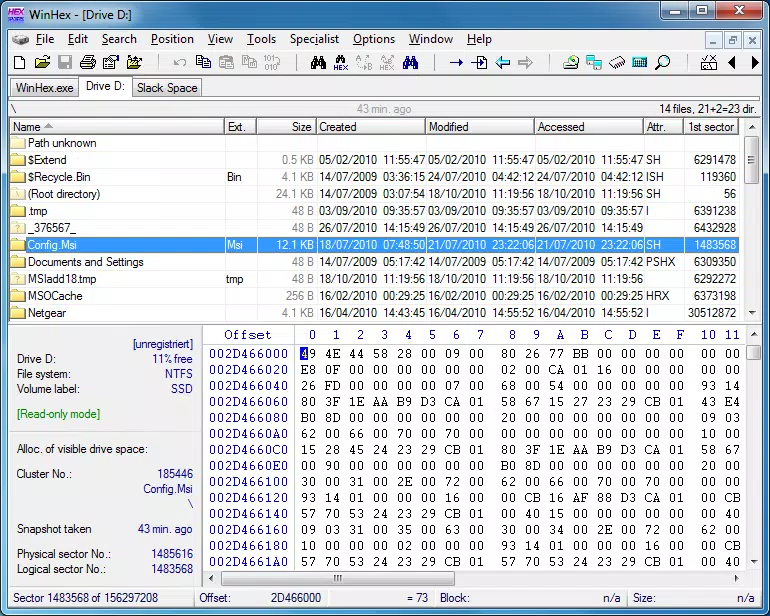Click the blue binoculars Simultaneous Search icon

point(410,62)
